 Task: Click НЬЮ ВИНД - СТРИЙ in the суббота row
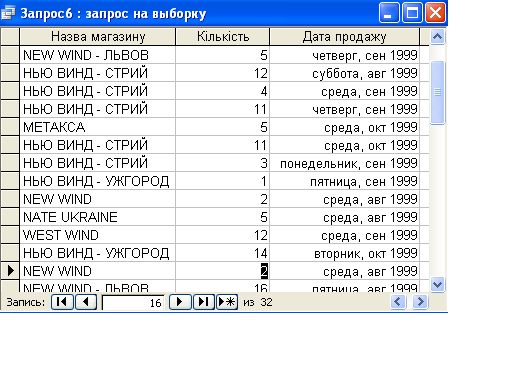(98, 73)
